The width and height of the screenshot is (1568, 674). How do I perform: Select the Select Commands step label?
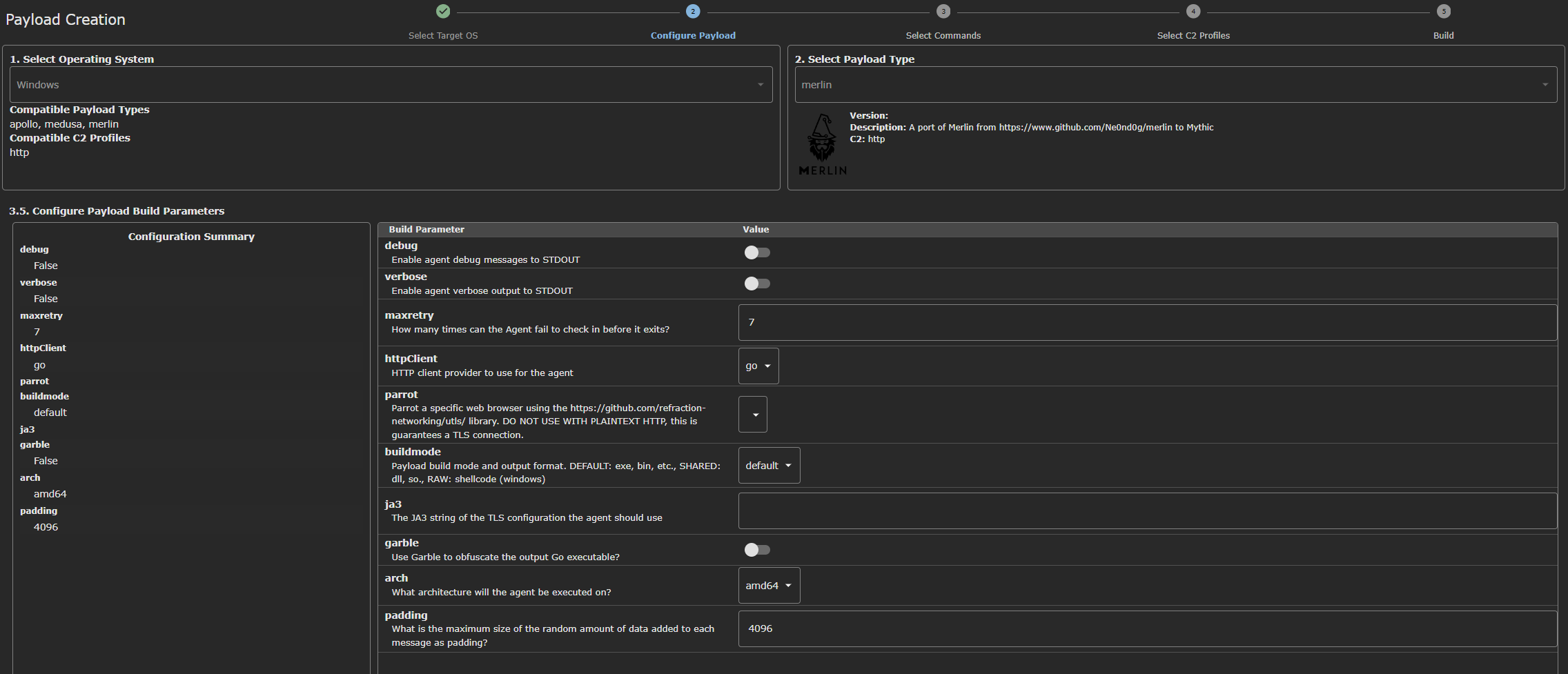(943, 36)
